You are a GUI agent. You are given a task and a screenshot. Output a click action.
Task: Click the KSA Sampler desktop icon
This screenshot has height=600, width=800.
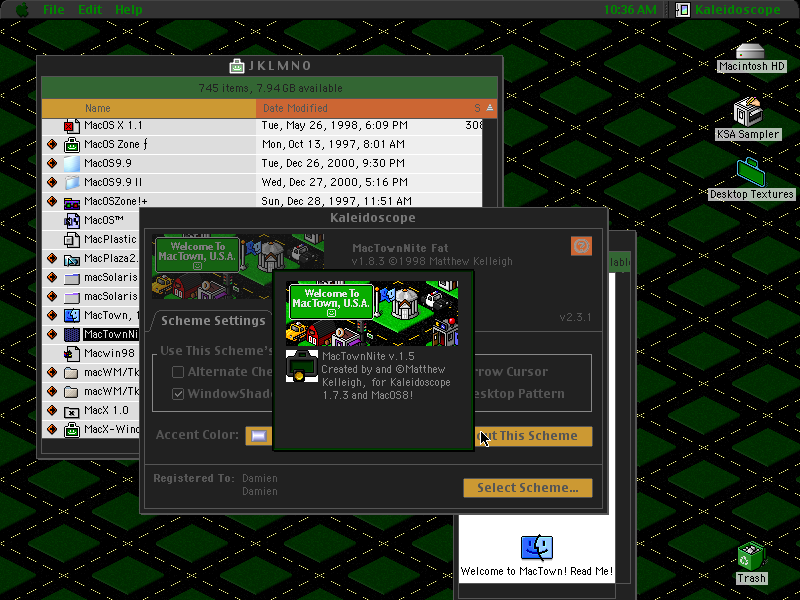pyautogui.click(x=748, y=112)
